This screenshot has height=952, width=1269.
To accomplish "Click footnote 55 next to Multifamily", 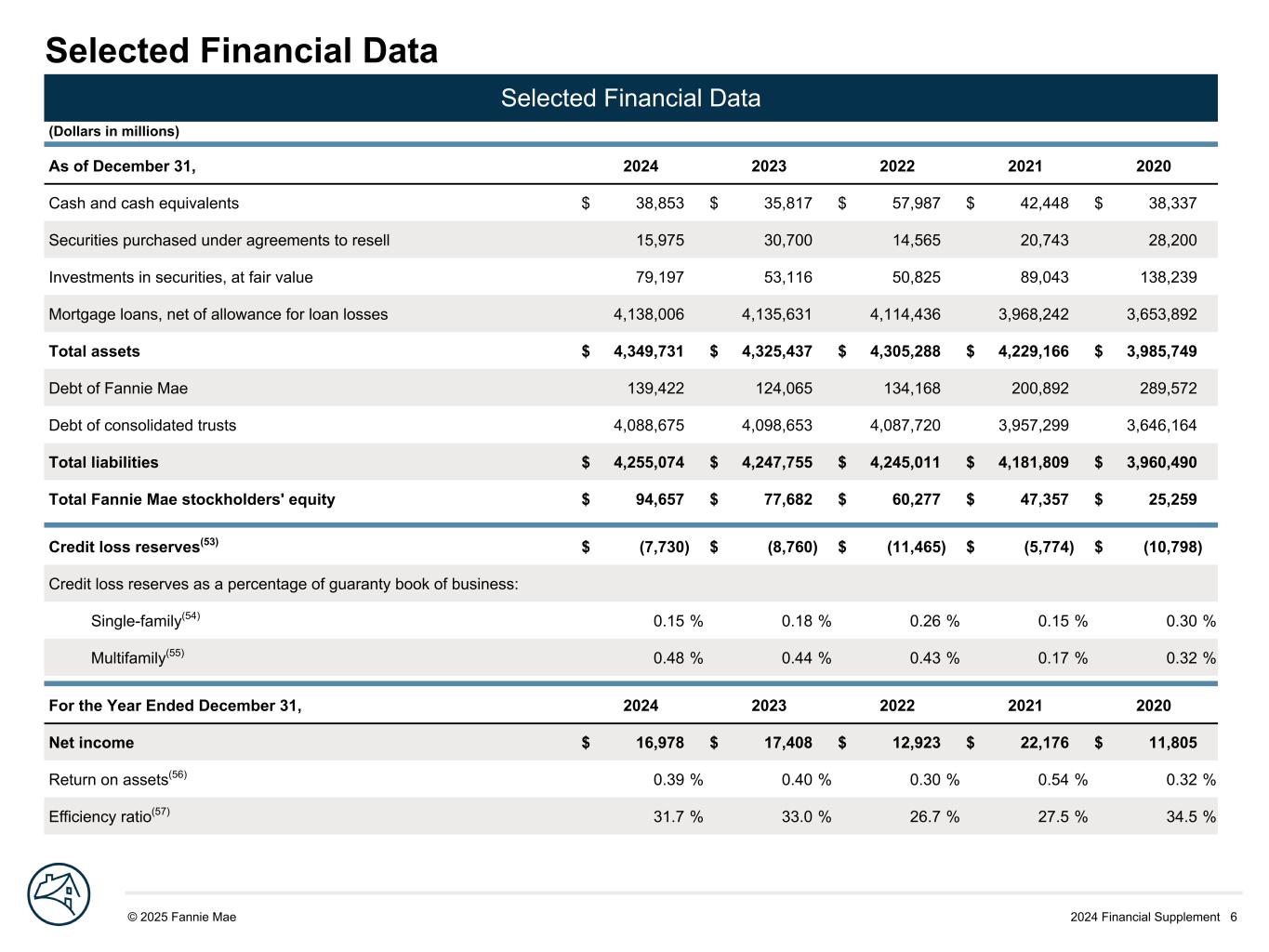I will click(175, 654).
